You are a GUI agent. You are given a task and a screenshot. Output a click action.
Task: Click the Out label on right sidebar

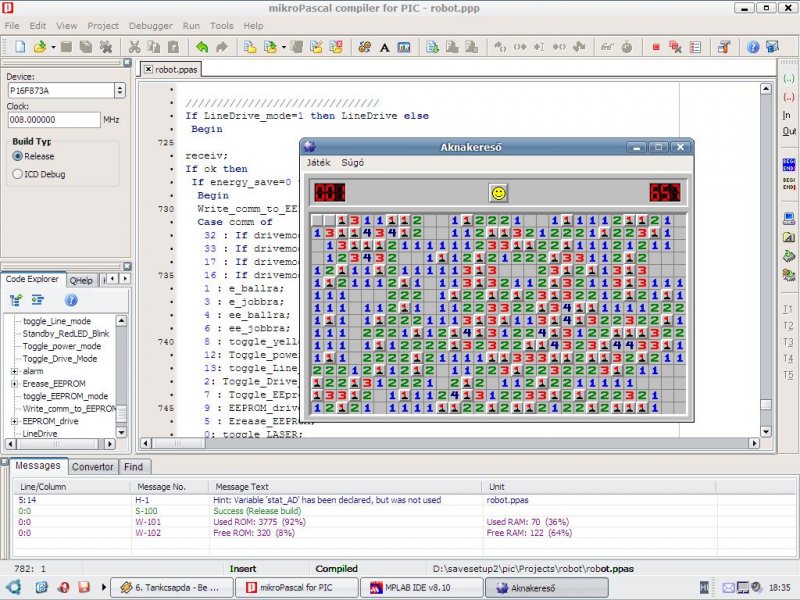point(789,131)
